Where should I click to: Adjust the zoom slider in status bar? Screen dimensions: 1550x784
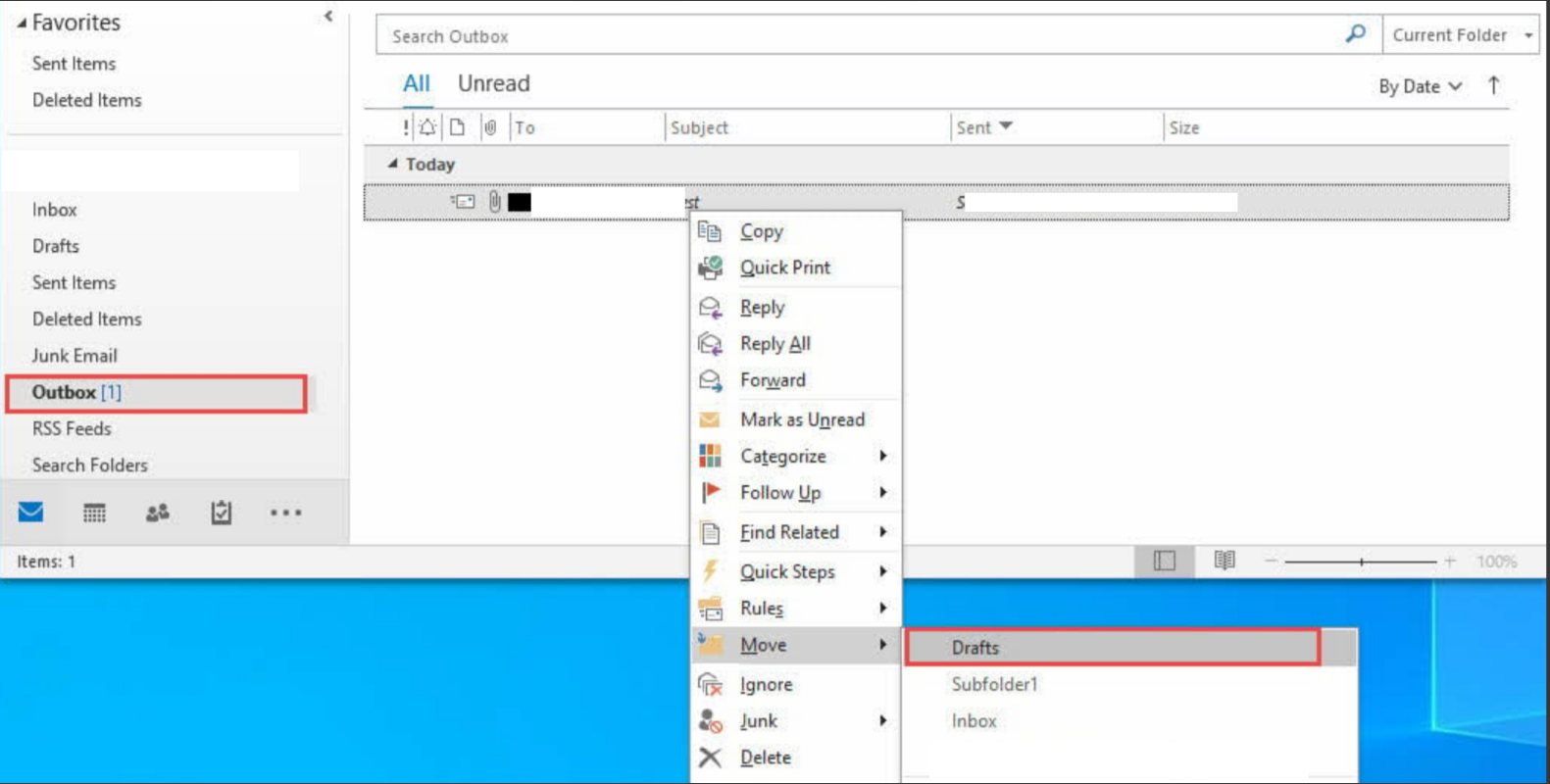tap(1361, 562)
